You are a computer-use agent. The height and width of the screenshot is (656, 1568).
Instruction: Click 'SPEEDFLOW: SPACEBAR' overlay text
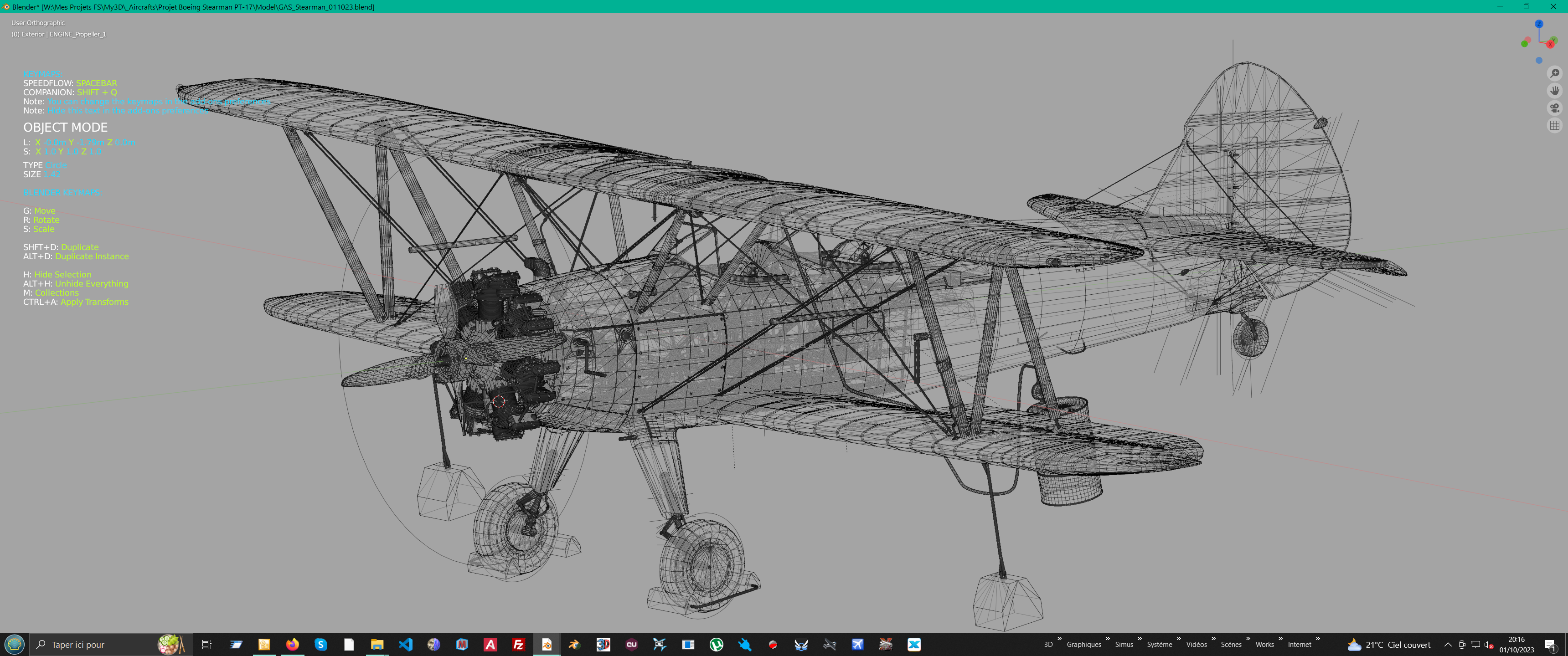(70, 83)
